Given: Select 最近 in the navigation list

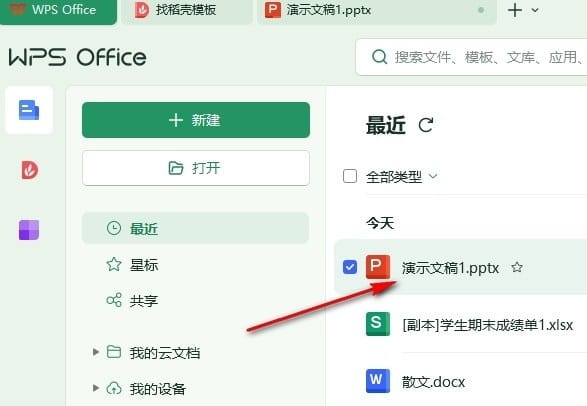Looking at the screenshot, I should pyautogui.click(x=195, y=228).
